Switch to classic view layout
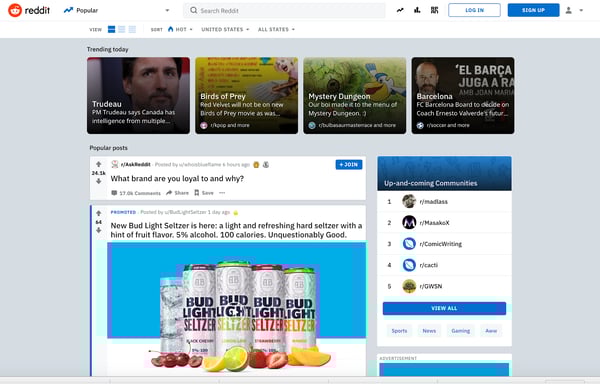The width and height of the screenshot is (600, 384). click(122, 29)
